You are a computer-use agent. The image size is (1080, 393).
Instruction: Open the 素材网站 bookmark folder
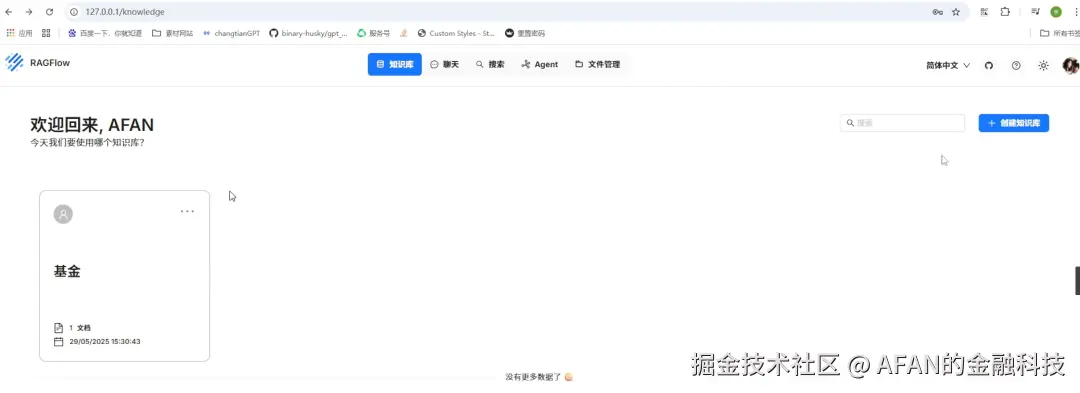(x=172, y=33)
